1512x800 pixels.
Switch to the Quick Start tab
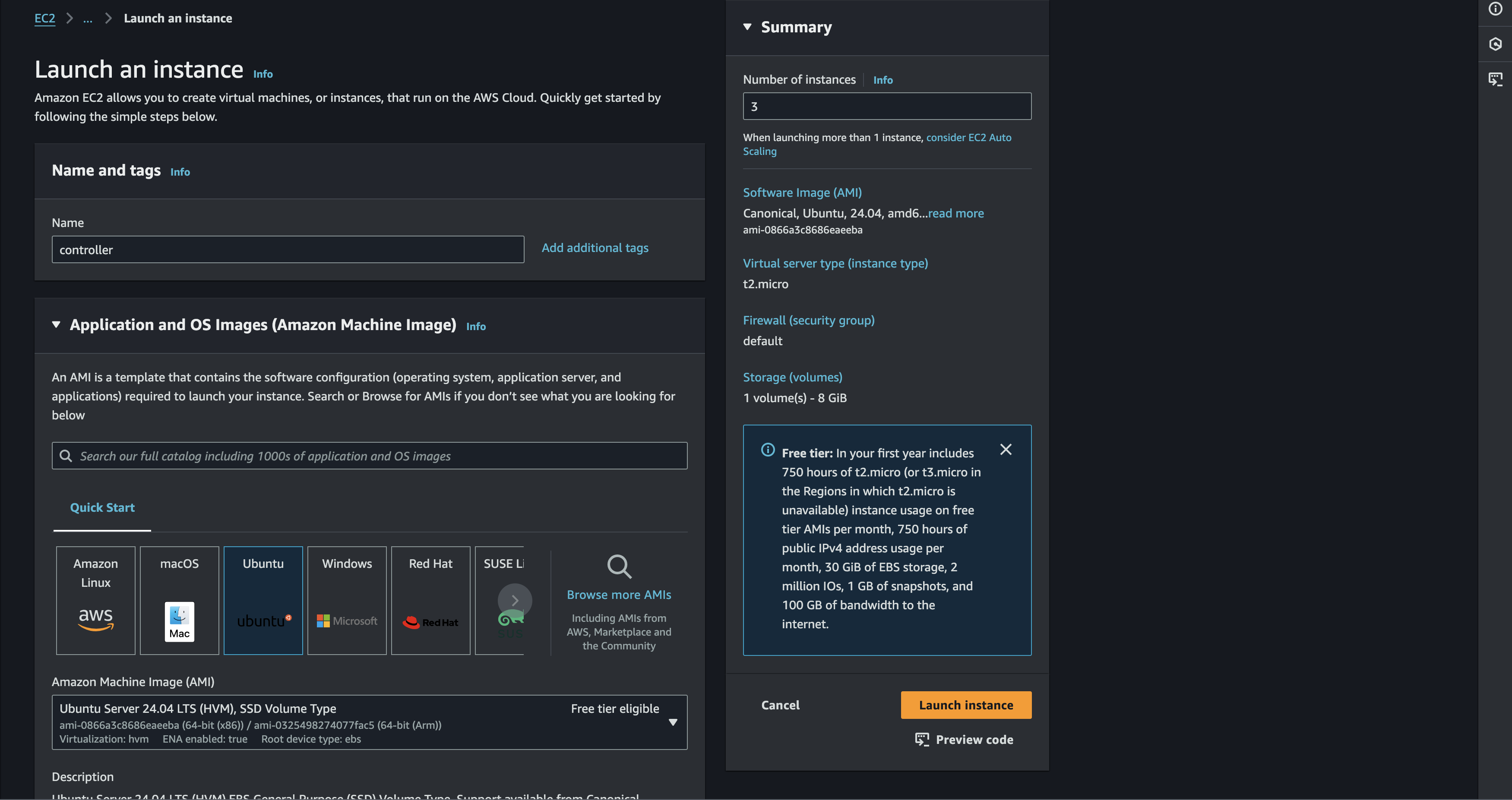tap(102, 507)
